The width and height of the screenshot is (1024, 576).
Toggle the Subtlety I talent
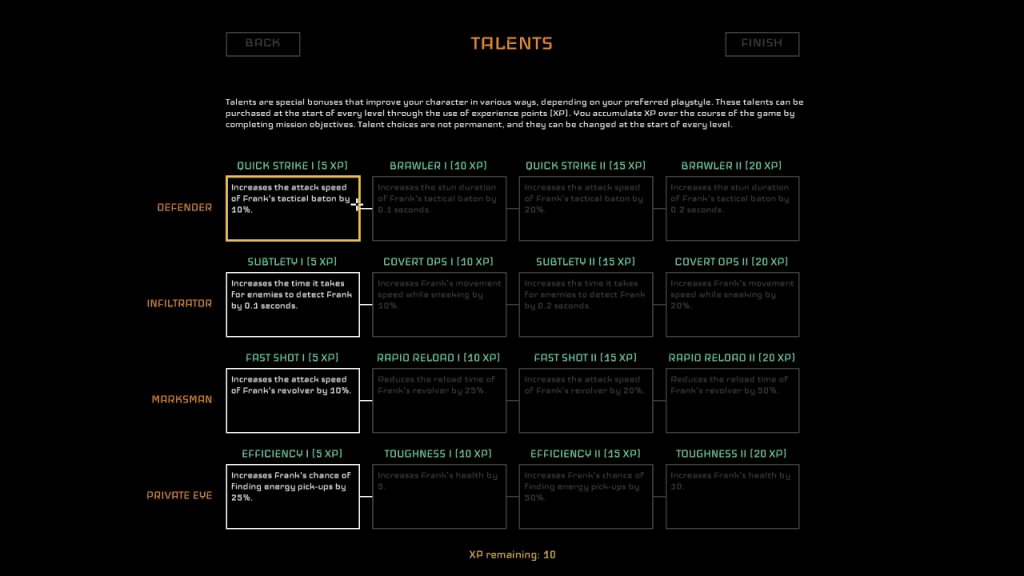(293, 305)
